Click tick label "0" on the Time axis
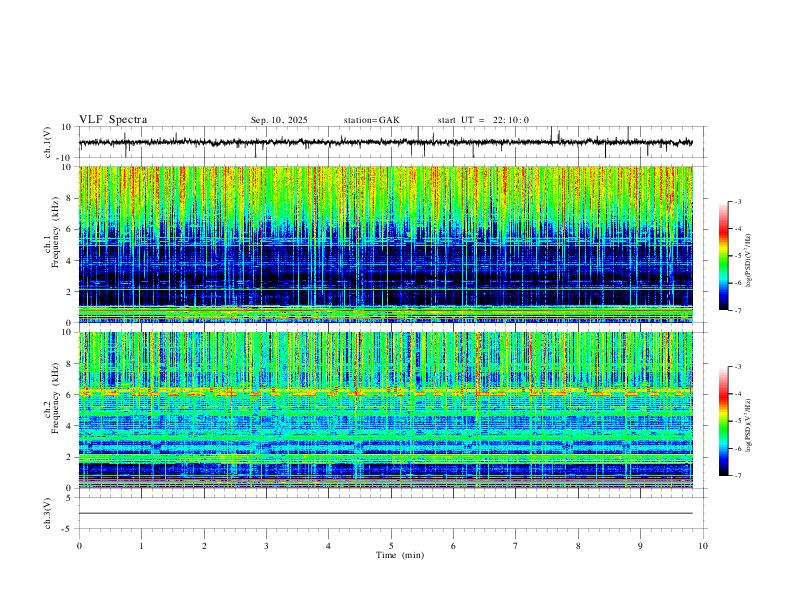This screenshot has width=792, height=612. 79,546
